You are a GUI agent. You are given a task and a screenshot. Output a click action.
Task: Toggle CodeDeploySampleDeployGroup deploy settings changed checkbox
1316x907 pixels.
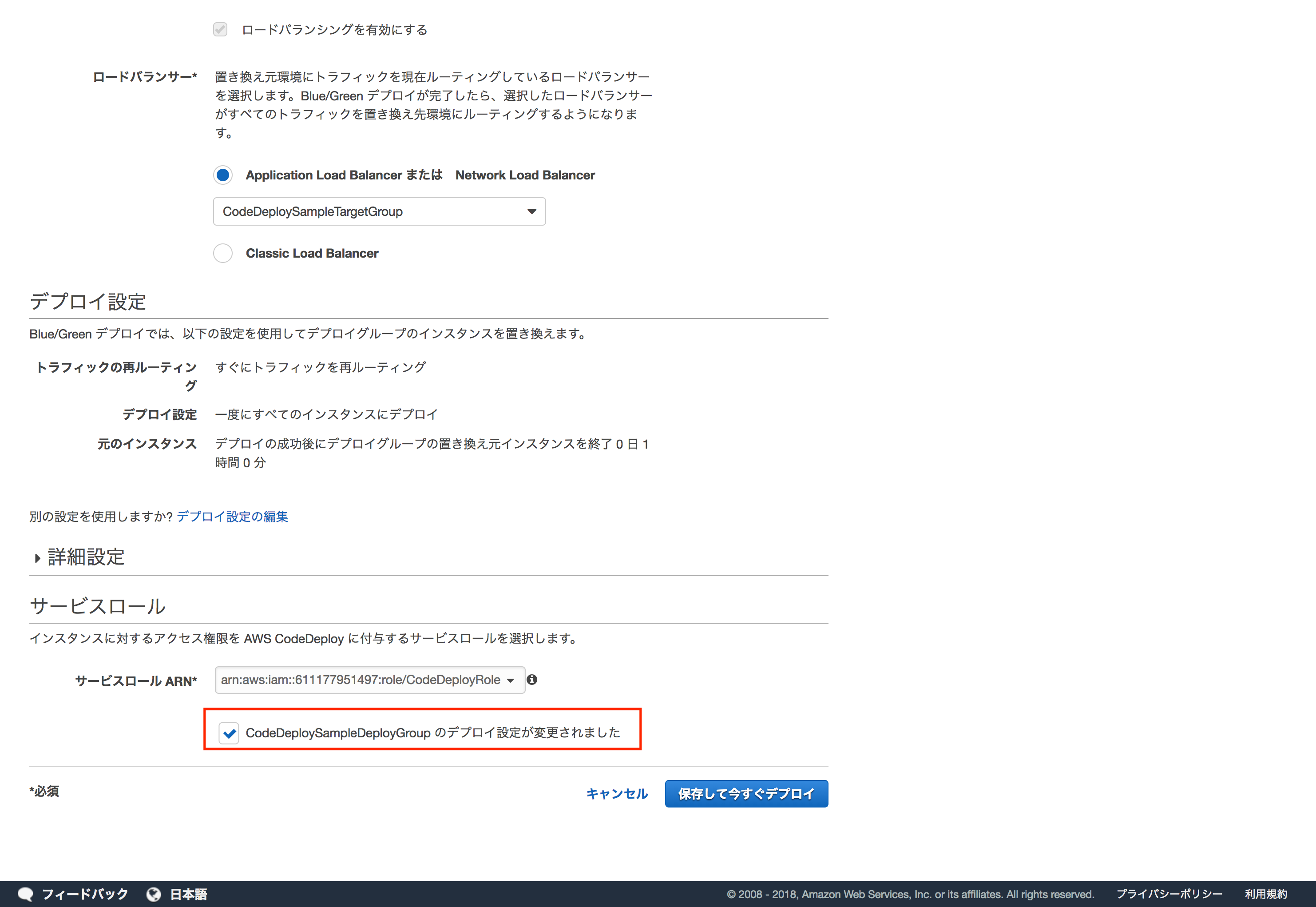[x=229, y=733]
